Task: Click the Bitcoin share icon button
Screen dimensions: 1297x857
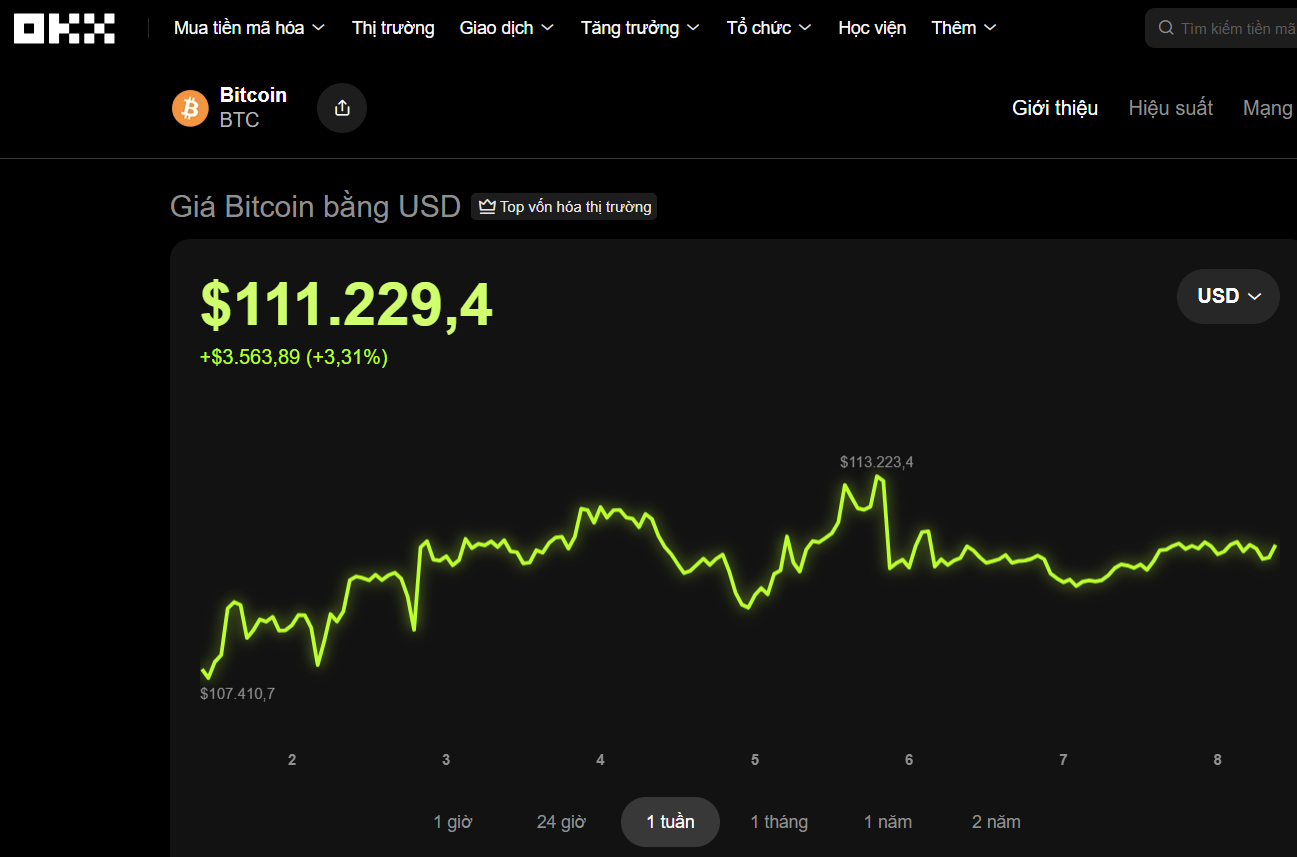Action: coord(342,108)
